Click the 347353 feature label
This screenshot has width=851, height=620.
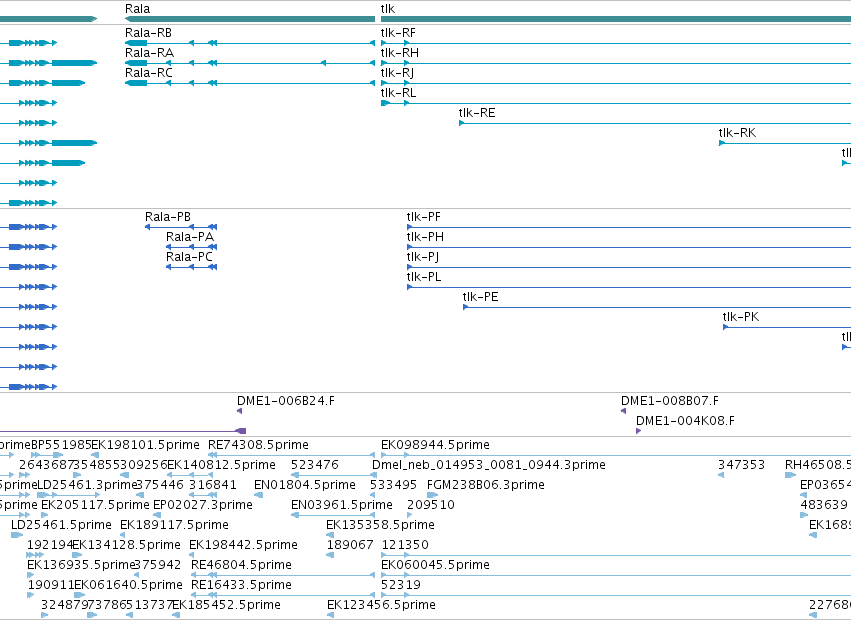point(741,465)
